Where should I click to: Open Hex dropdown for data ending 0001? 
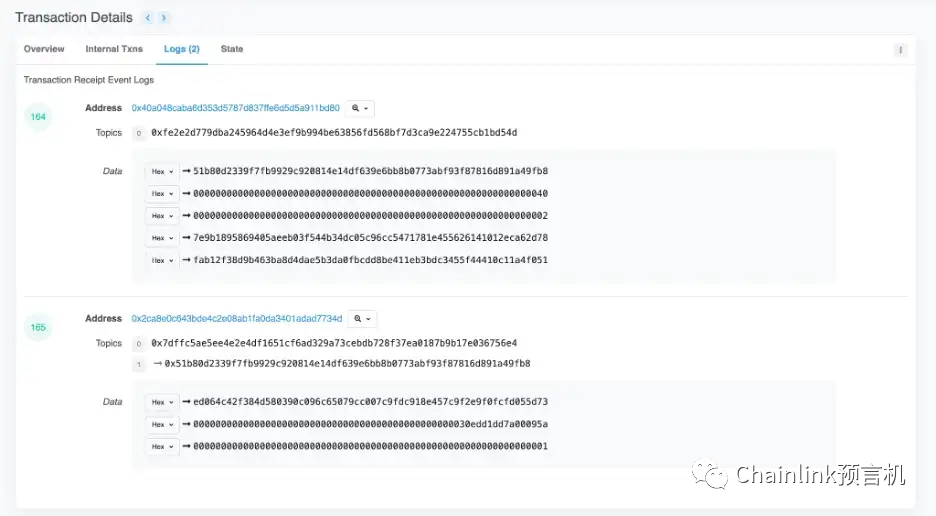tap(162, 447)
